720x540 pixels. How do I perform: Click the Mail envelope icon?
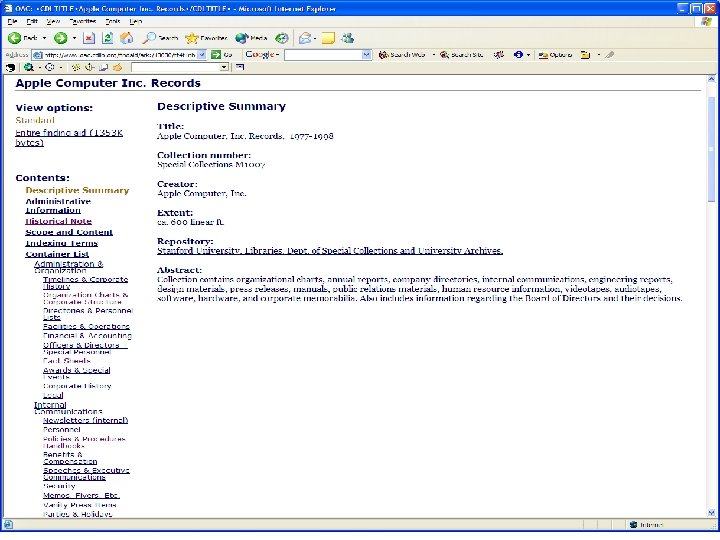tap(304, 38)
